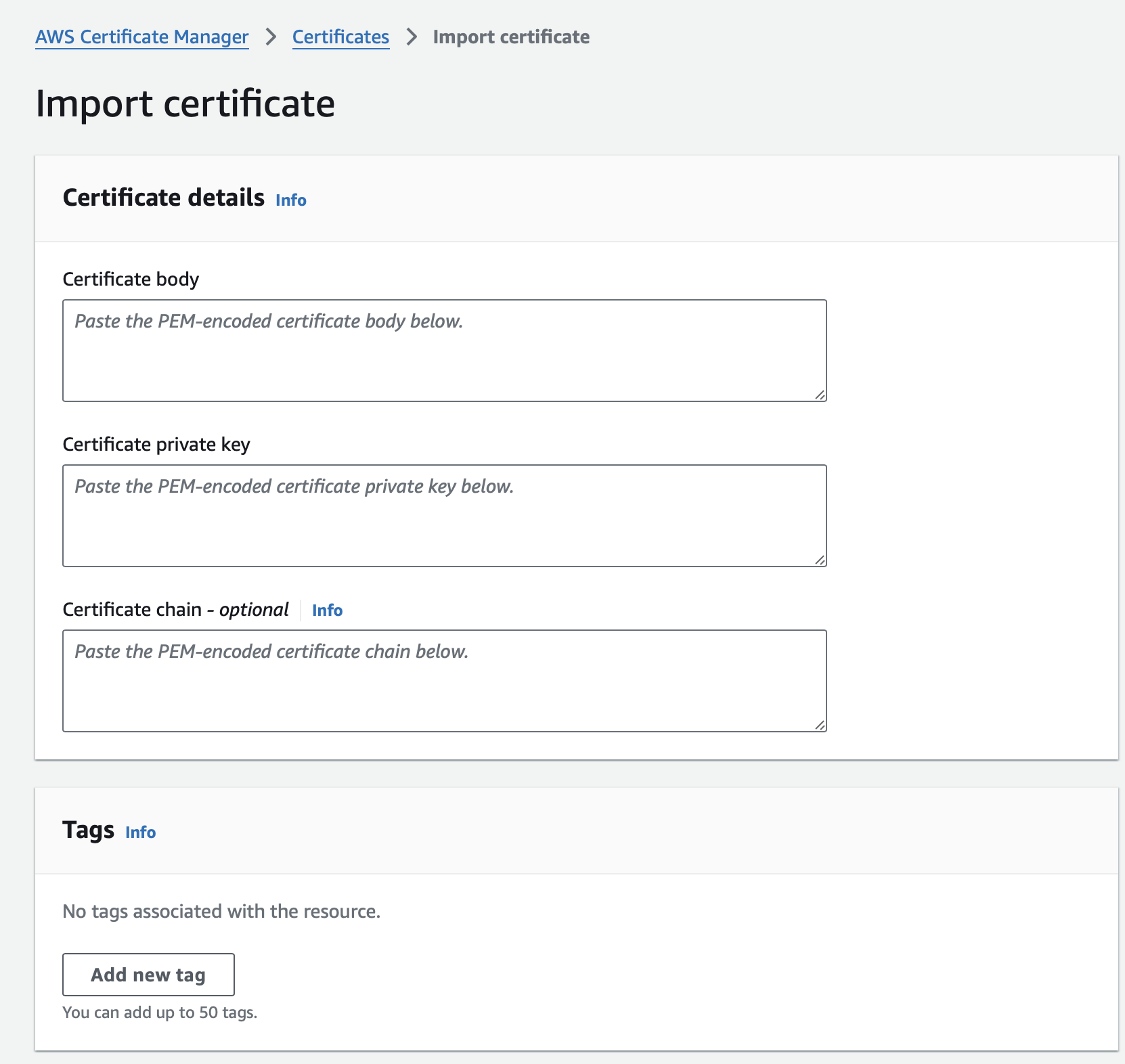Click the chevron after AWS Certificate Manager

click(271, 37)
